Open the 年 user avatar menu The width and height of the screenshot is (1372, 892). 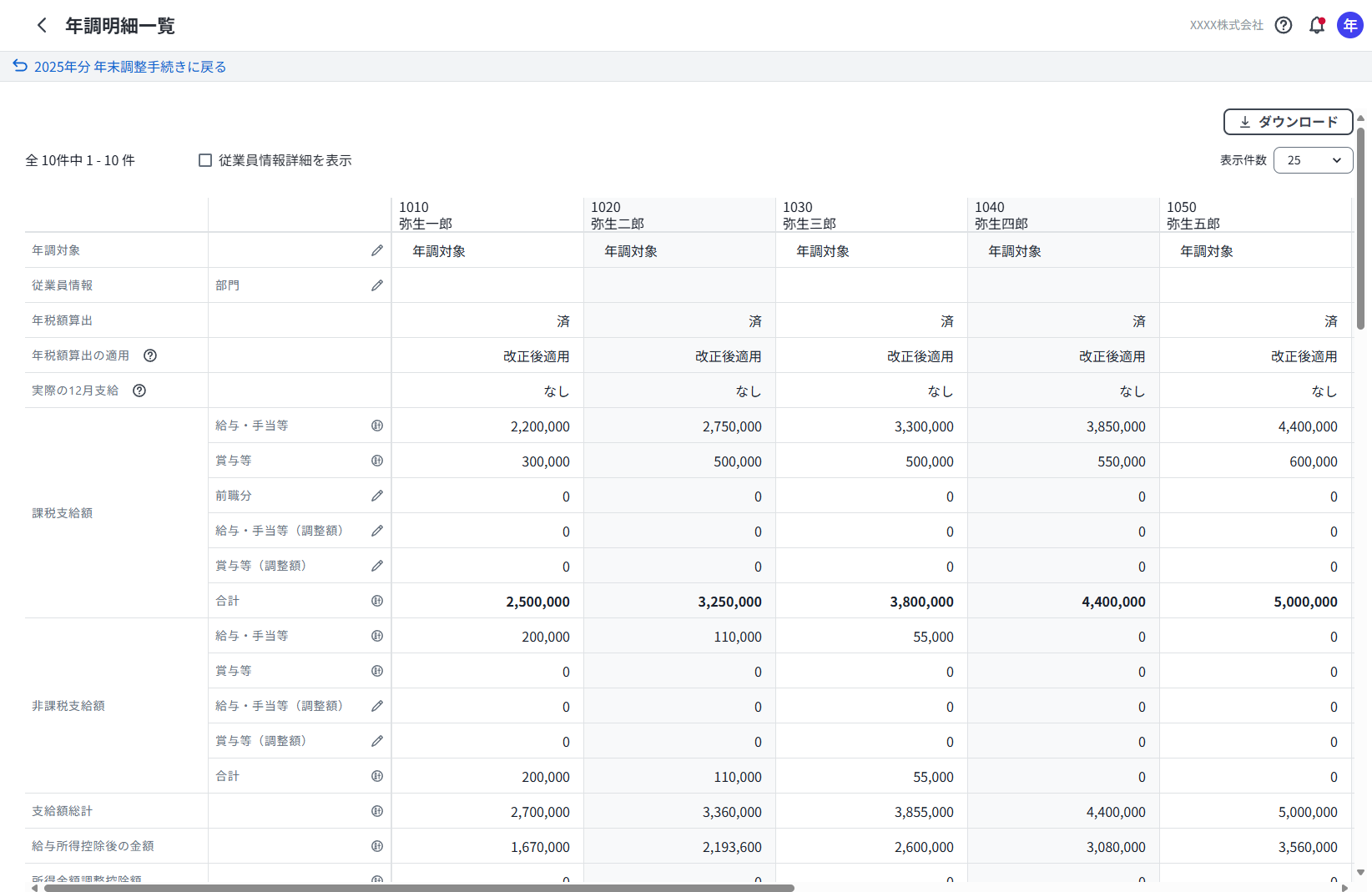pyautogui.click(x=1350, y=25)
